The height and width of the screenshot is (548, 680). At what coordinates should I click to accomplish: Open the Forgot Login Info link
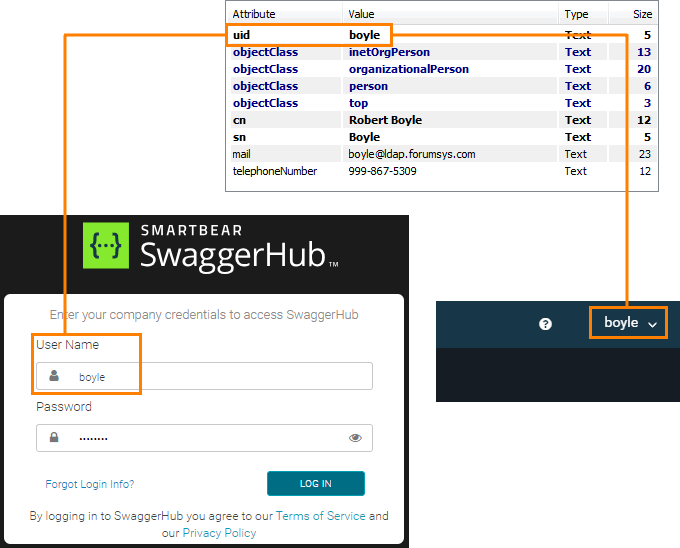90,484
